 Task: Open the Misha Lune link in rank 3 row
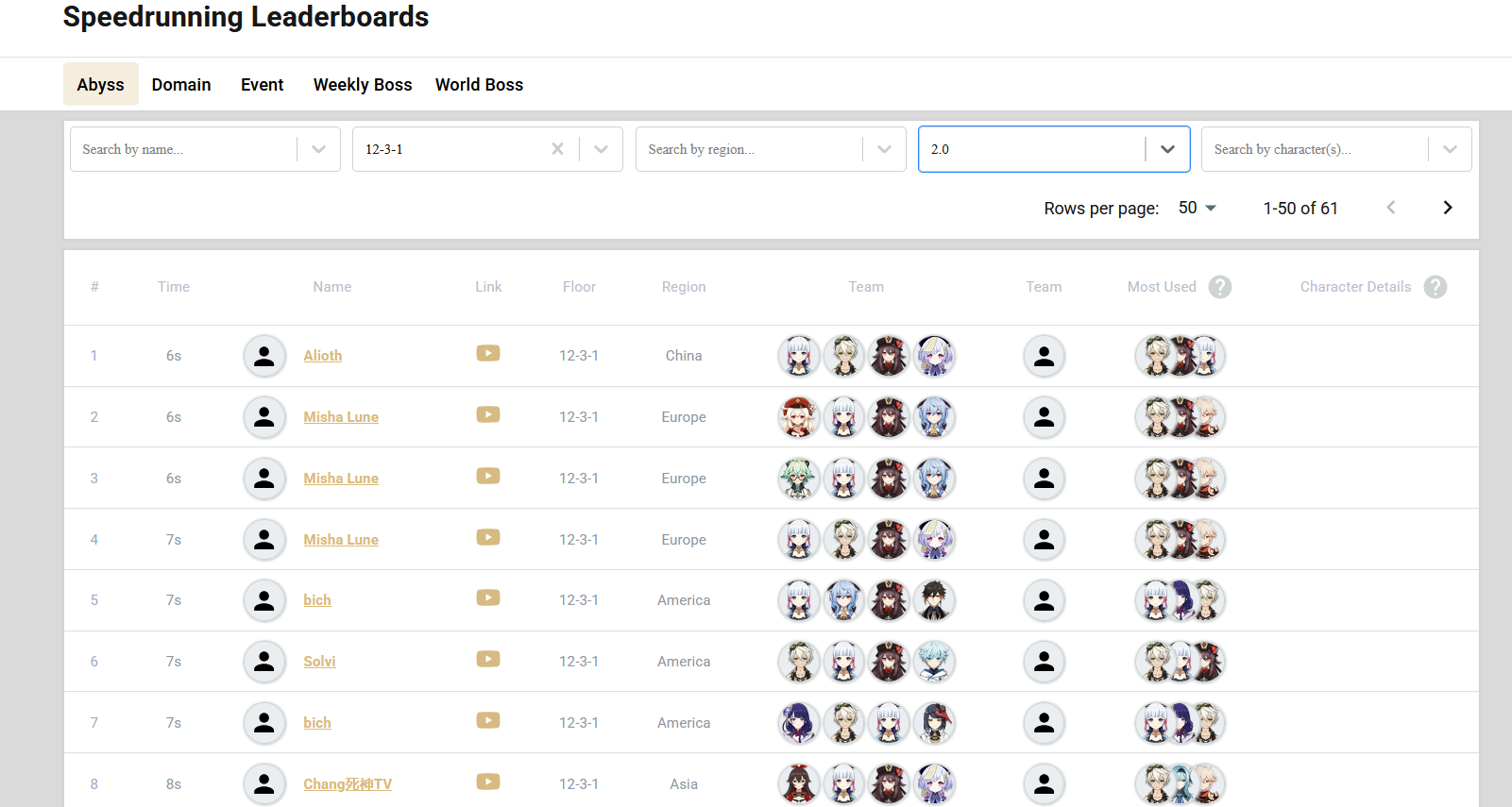[341, 479]
